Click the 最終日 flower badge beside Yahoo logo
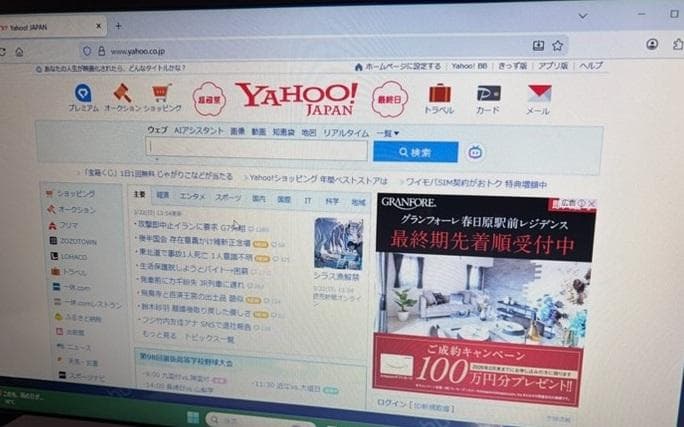684x427 pixels. click(389, 99)
